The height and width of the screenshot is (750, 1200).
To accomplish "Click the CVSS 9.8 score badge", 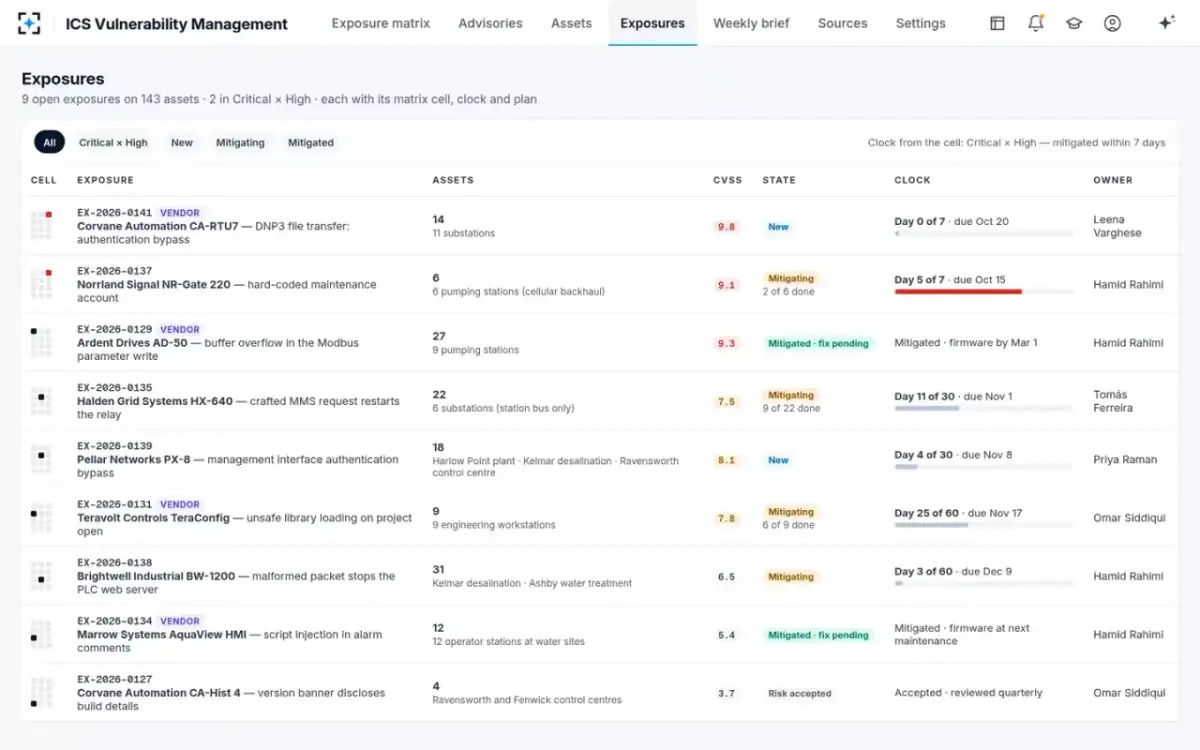I will pyautogui.click(x=726, y=227).
